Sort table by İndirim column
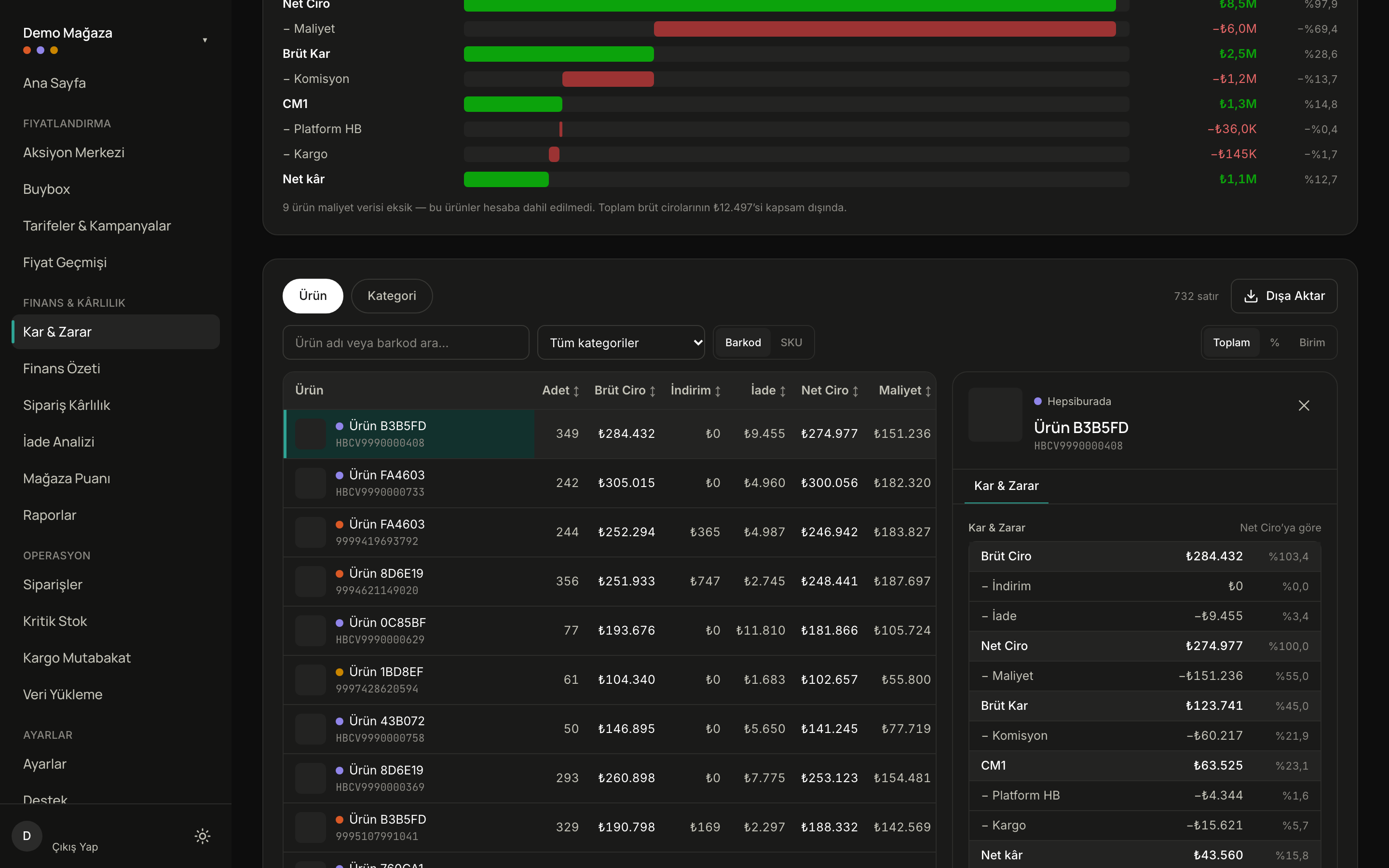 695,391
